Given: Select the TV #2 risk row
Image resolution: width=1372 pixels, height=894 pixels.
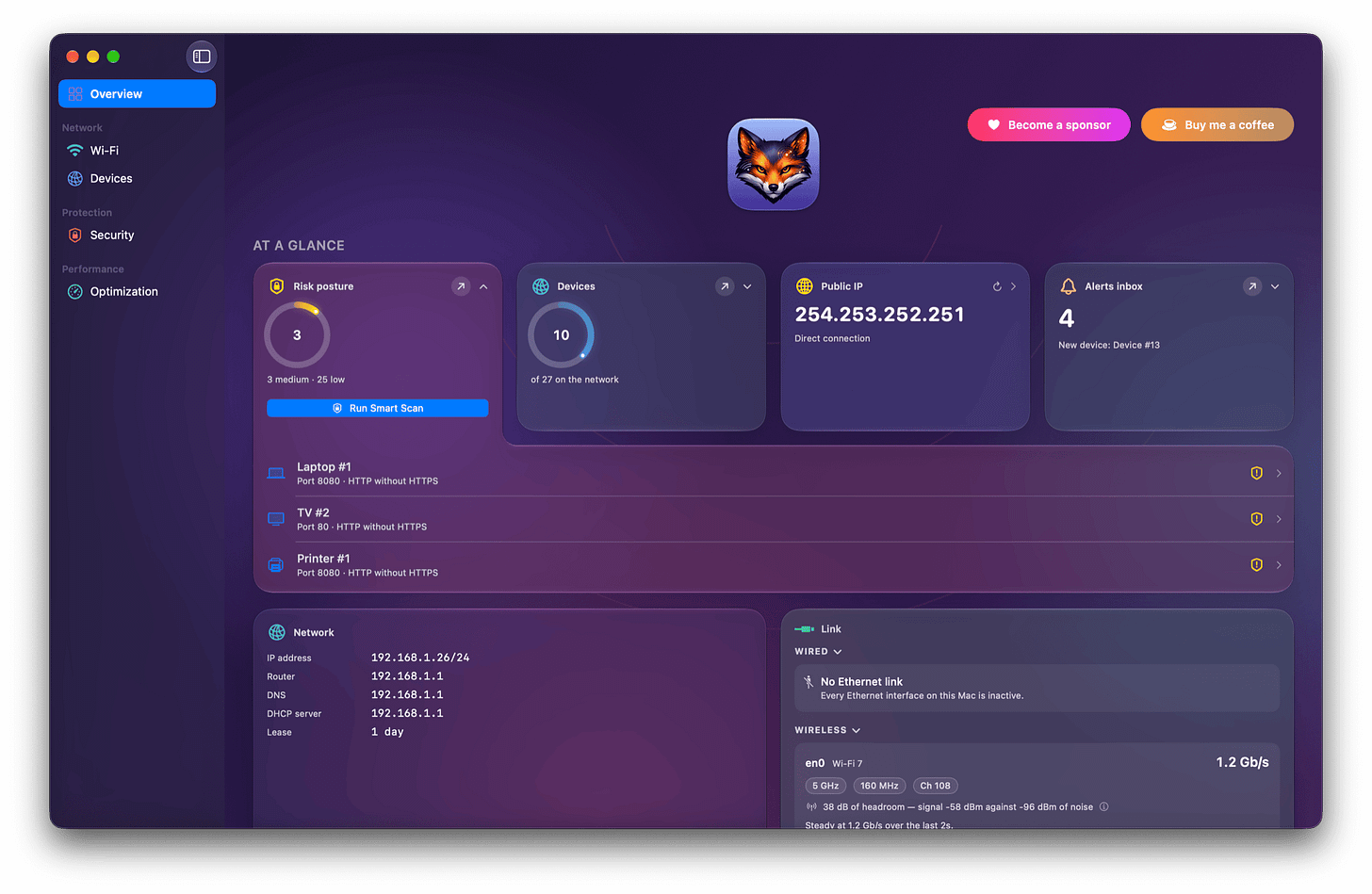Looking at the screenshot, I should [x=774, y=519].
